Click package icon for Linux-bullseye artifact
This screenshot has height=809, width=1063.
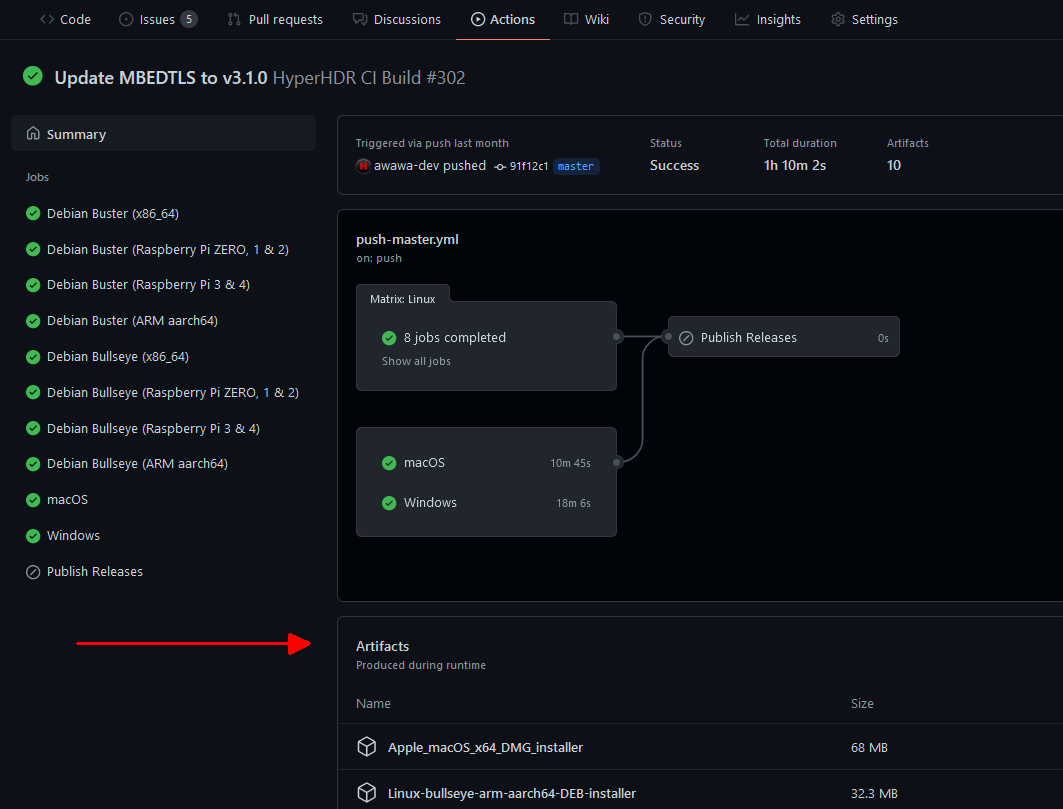[x=367, y=792]
